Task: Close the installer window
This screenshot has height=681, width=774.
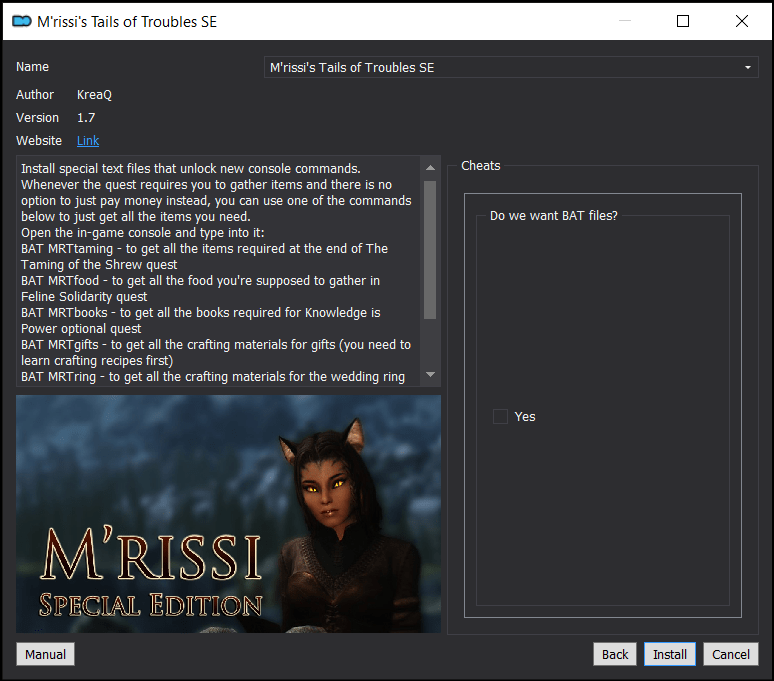Action: tap(741, 21)
